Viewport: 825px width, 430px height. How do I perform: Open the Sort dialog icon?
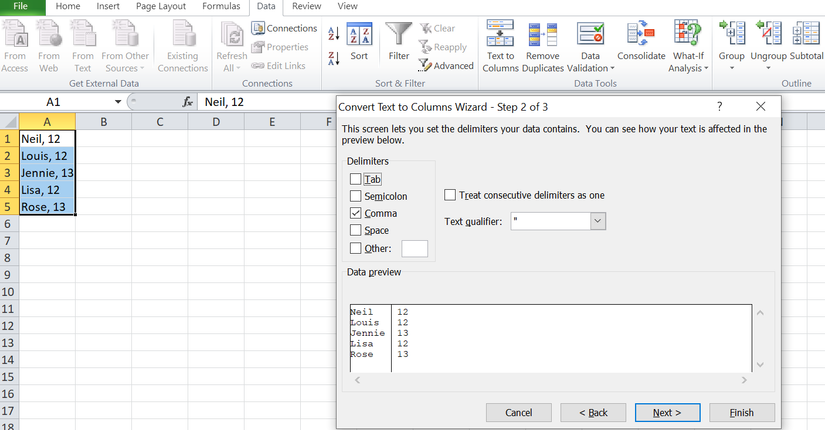pos(359,34)
